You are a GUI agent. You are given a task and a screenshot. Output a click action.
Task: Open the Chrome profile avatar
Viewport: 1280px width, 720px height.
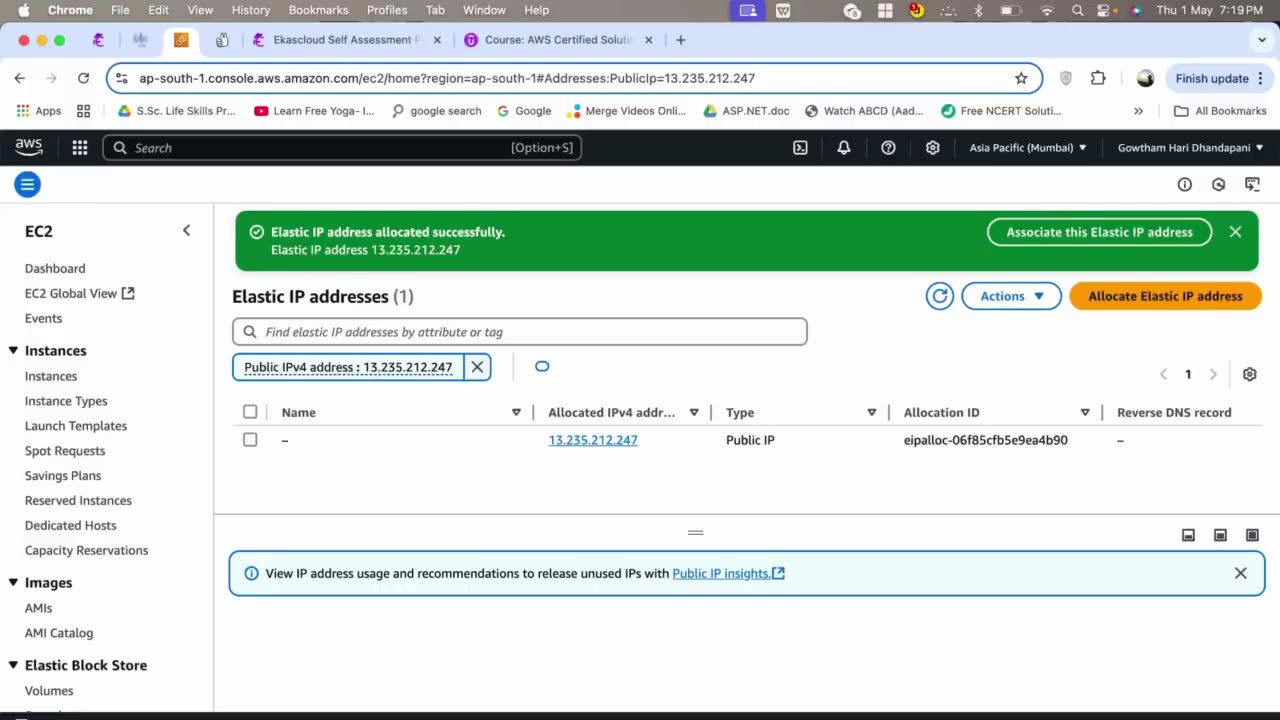[1145, 78]
